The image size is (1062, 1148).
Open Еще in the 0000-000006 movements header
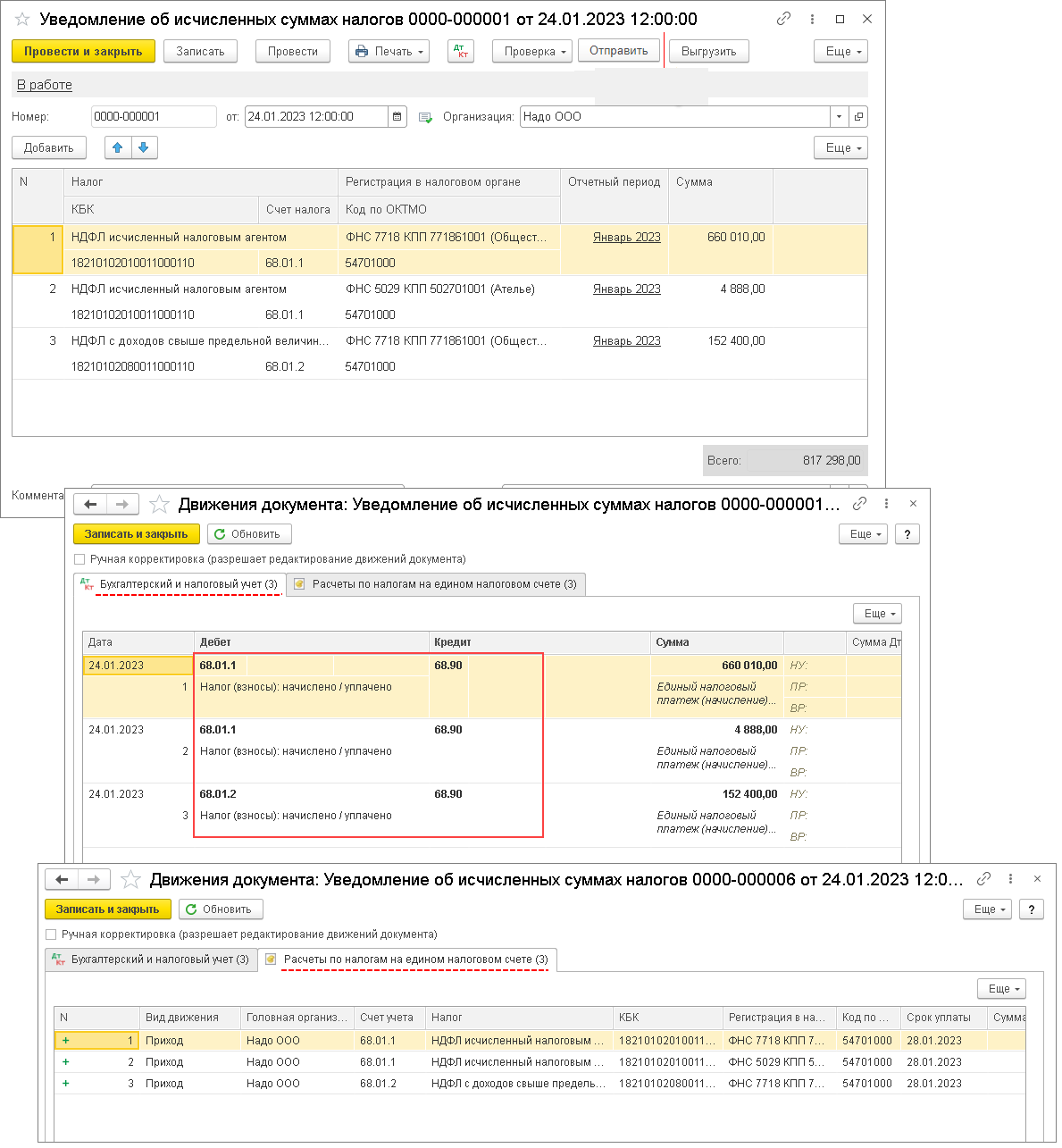point(987,909)
